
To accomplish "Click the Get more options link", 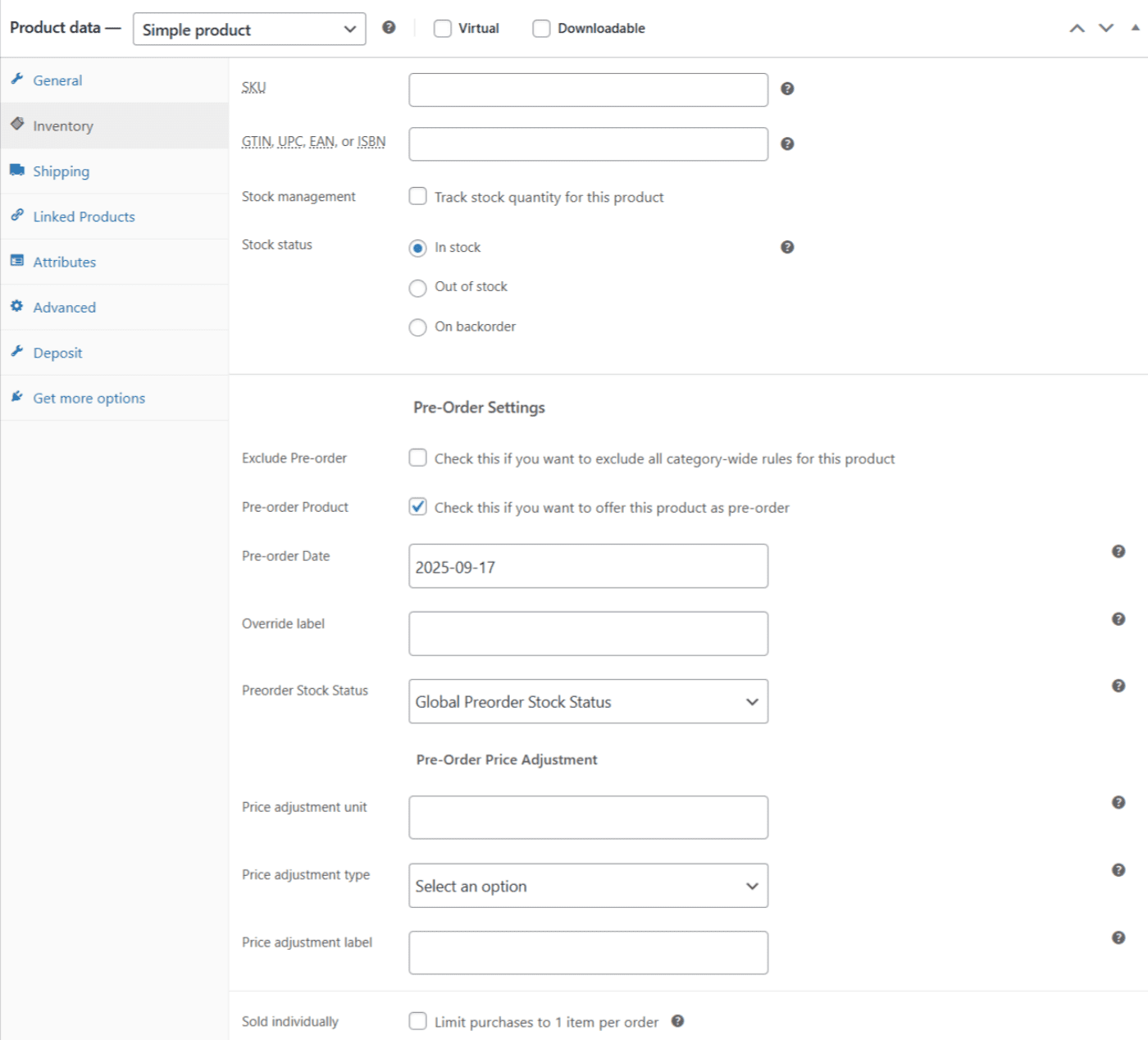I will point(89,397).
